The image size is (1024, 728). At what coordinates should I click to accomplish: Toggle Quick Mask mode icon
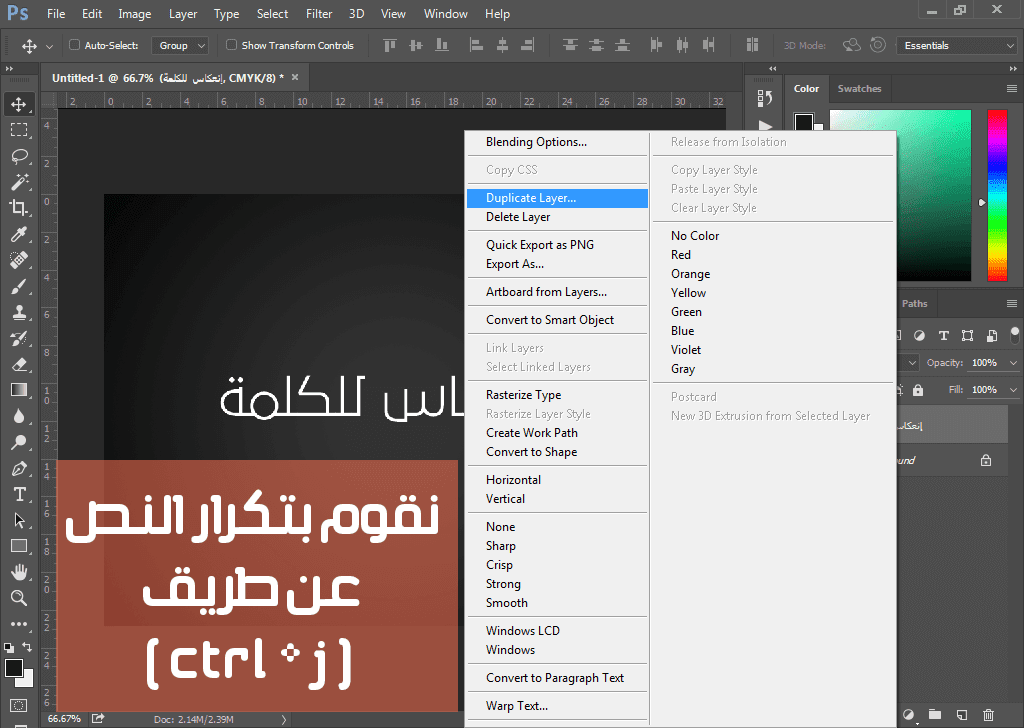pyautogui.click(x=19, y=705)
